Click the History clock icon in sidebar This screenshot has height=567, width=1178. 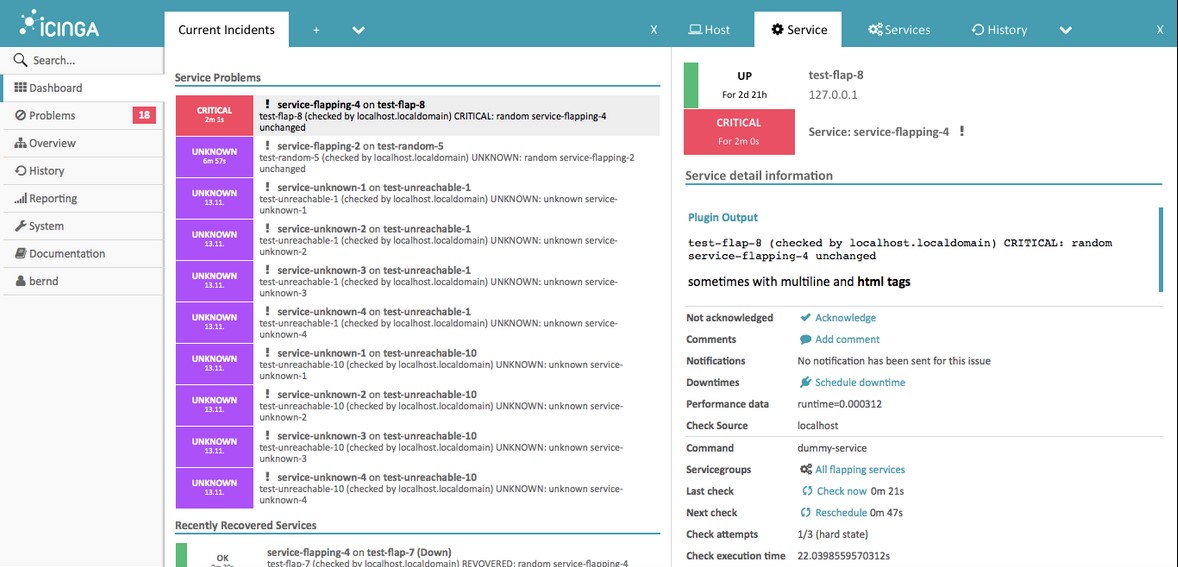(21, 171)
